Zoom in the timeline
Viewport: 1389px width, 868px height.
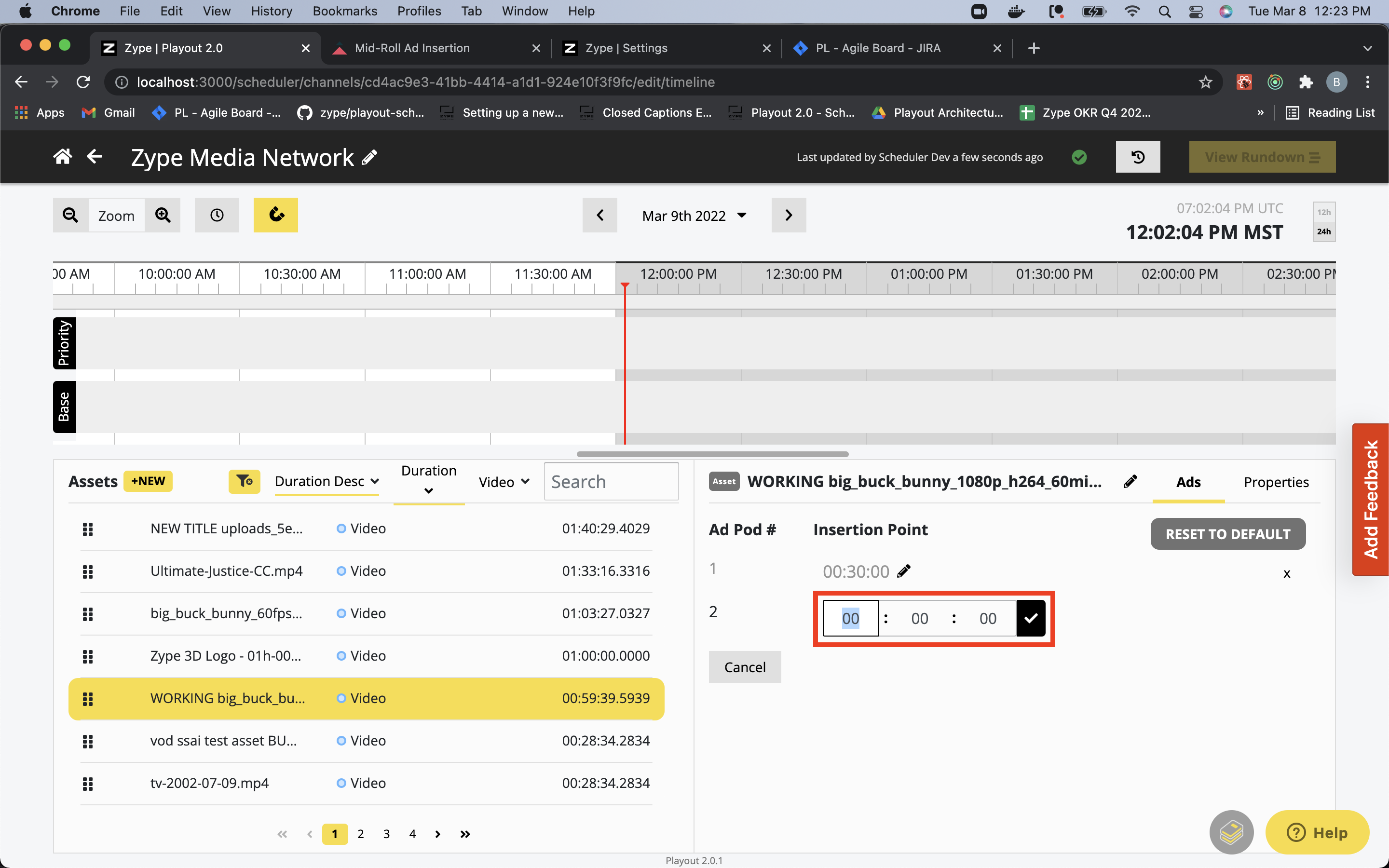(x=163, y=215)
